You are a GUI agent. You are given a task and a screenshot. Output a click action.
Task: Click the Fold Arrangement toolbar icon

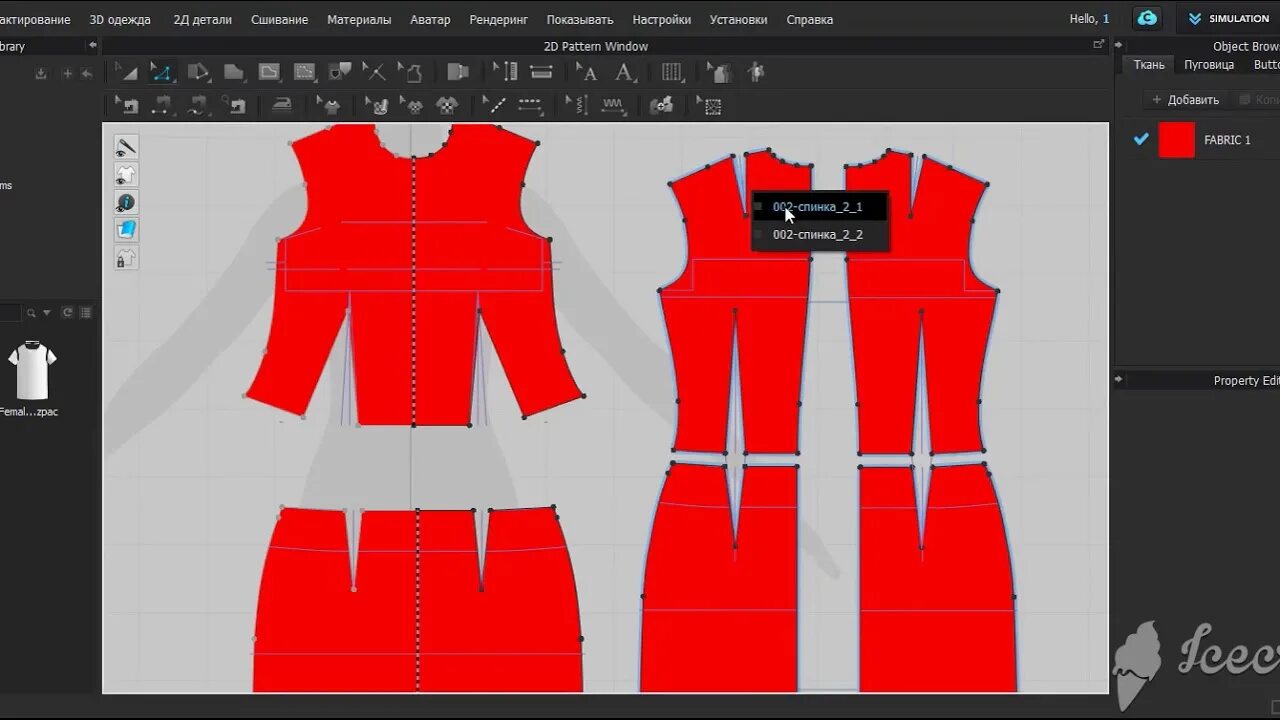coord(457,72)
